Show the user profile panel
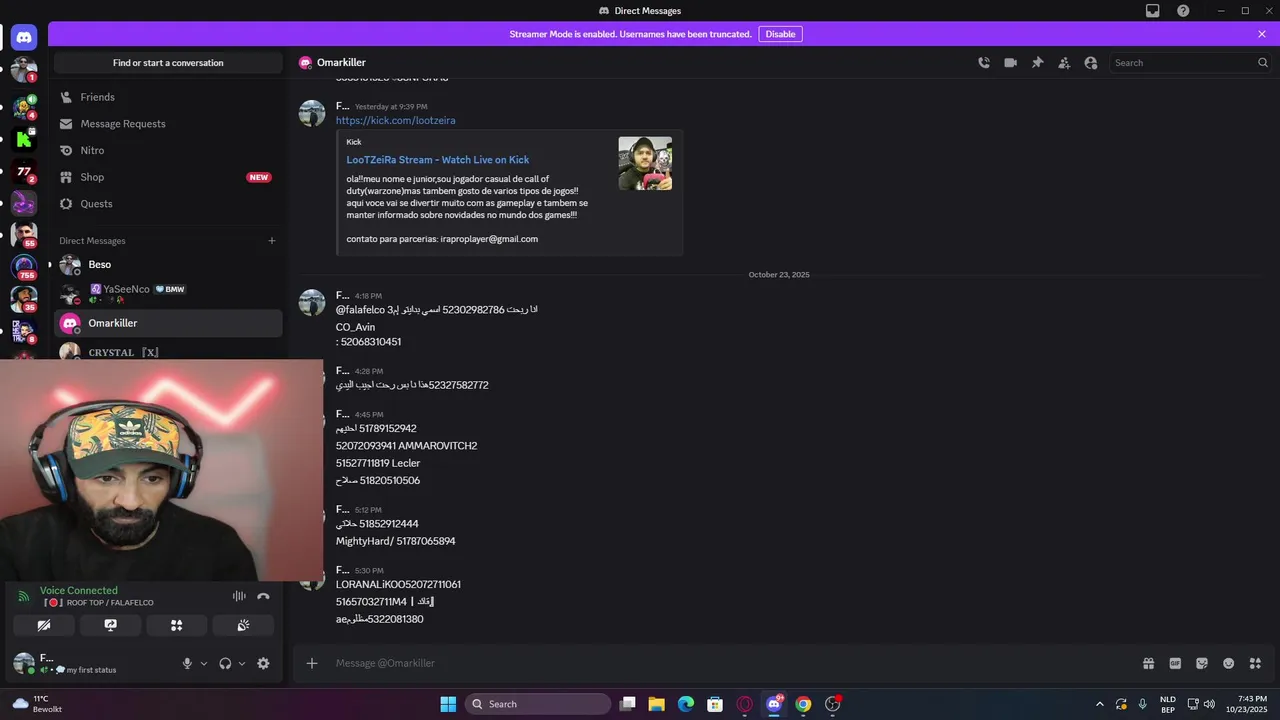The width and height of the screenshot is (1280, 720). [1091, 62]
